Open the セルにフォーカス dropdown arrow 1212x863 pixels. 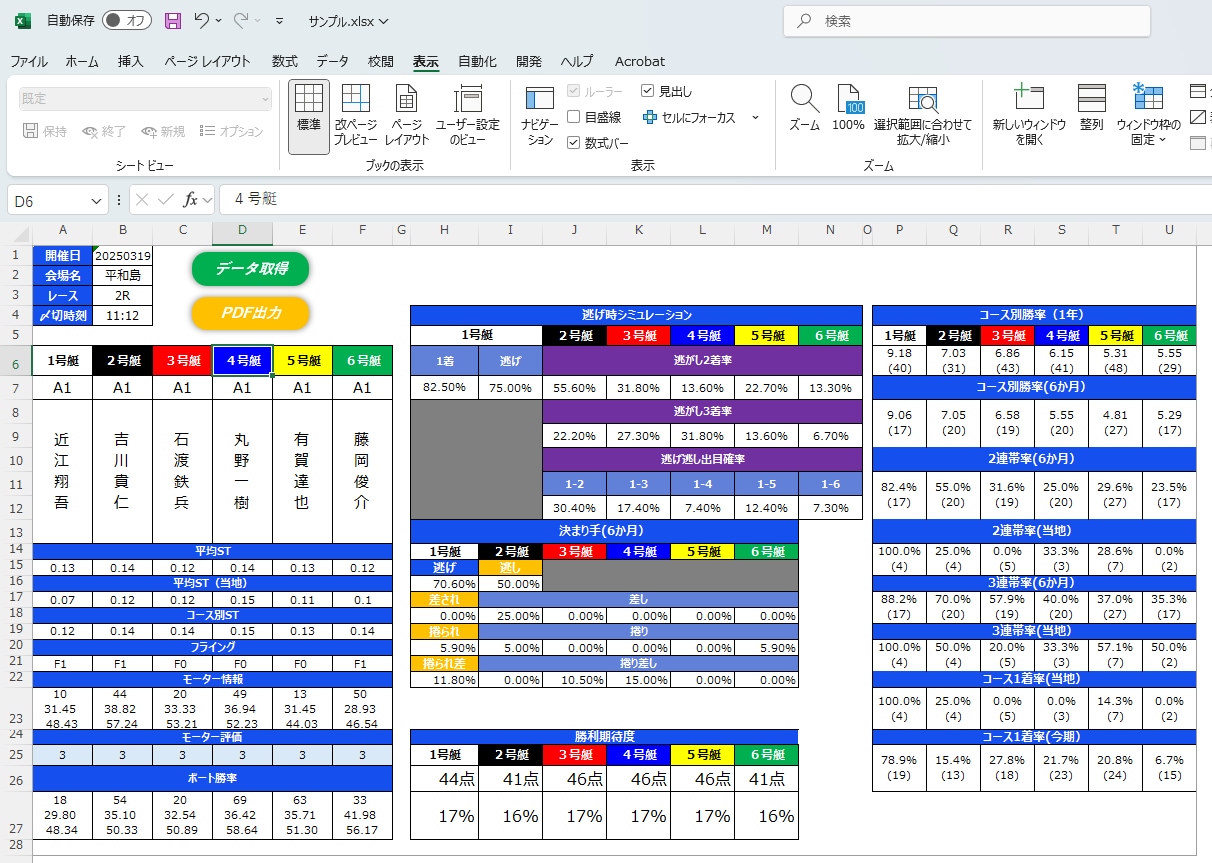755,117
